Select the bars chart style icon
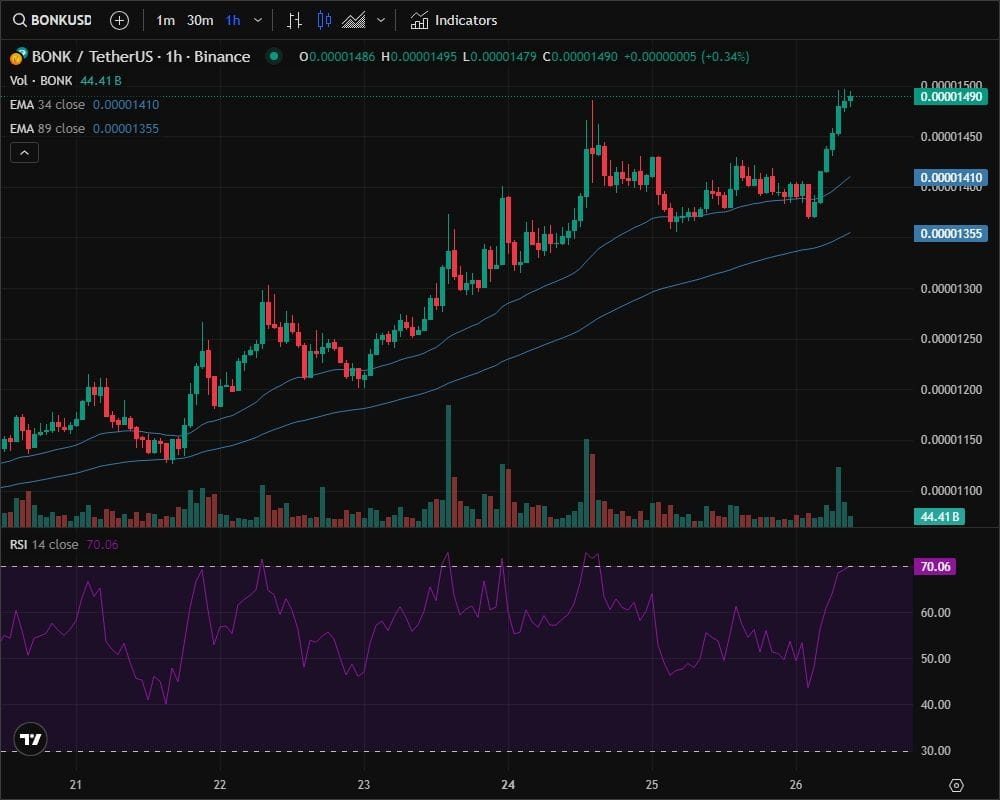Viewport: 1000px width, 800px height. point(294,20)
